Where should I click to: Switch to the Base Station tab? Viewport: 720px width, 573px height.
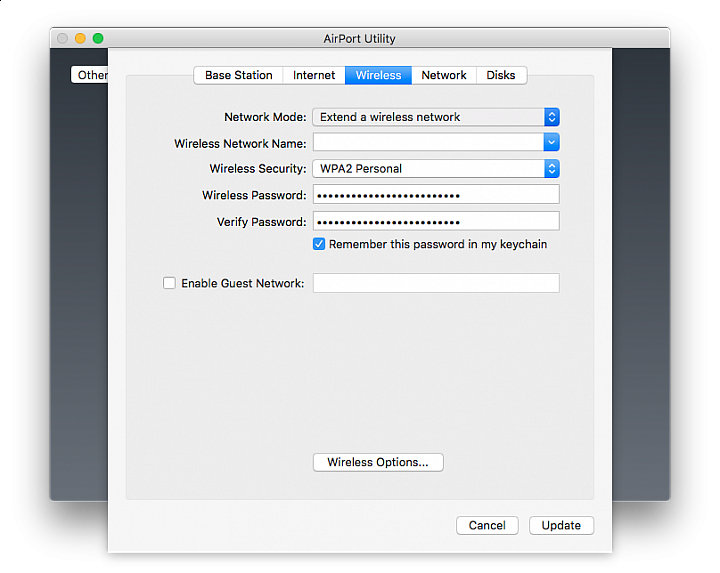tap(238, 75)
